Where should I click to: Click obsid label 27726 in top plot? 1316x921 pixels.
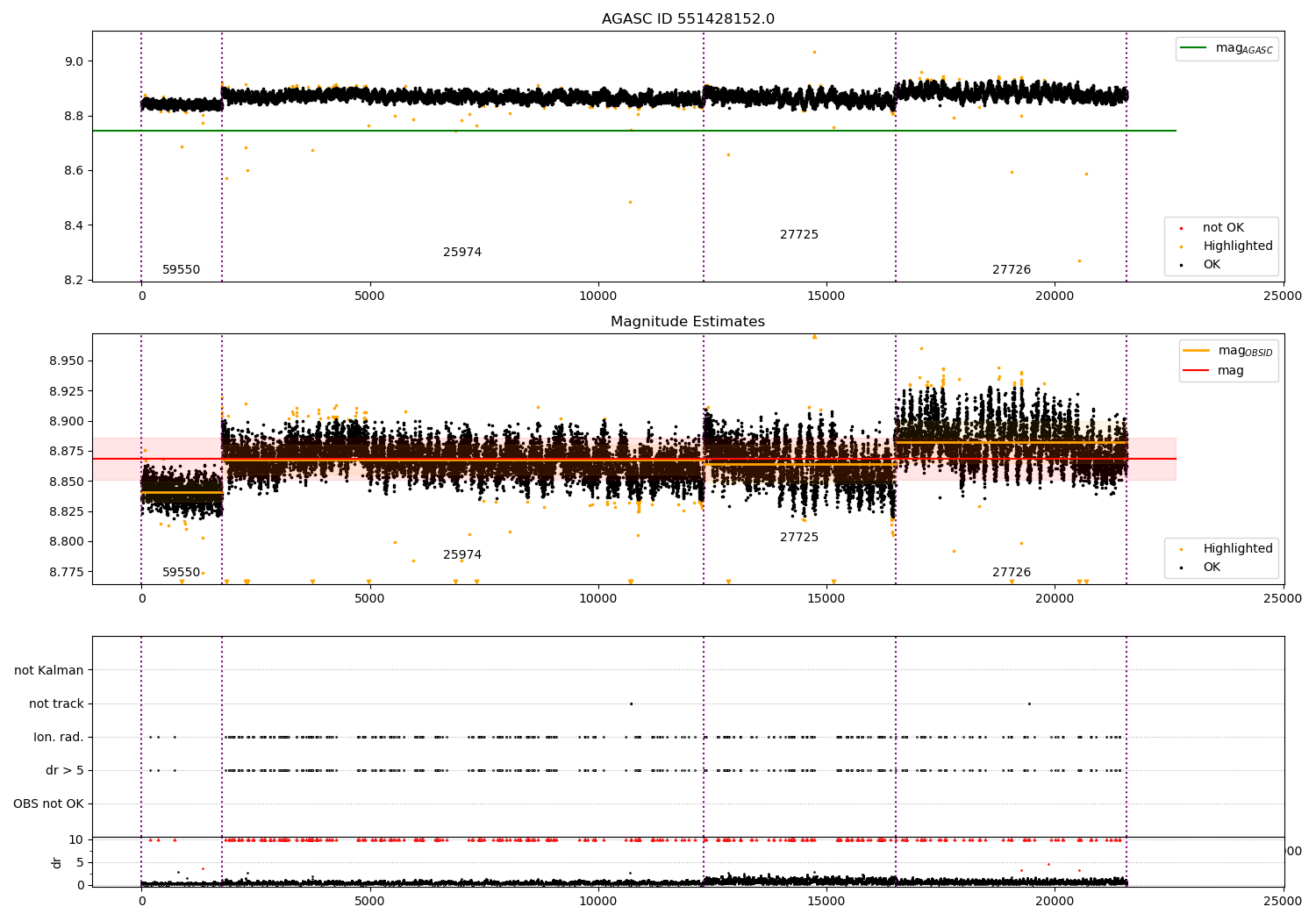pyautogui.click(x=1012, y=269)
